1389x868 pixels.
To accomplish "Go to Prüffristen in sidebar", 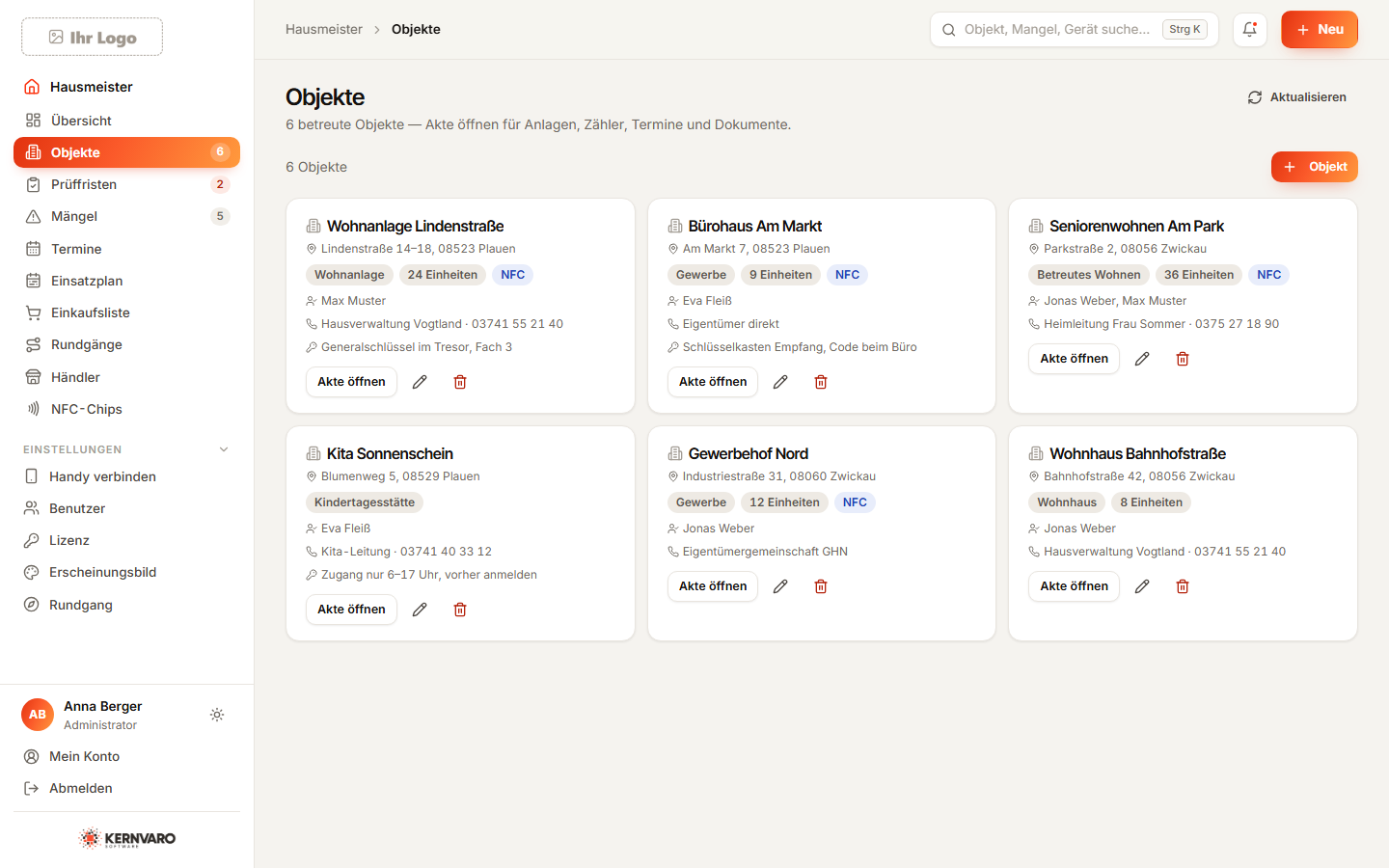I will 126,184.
